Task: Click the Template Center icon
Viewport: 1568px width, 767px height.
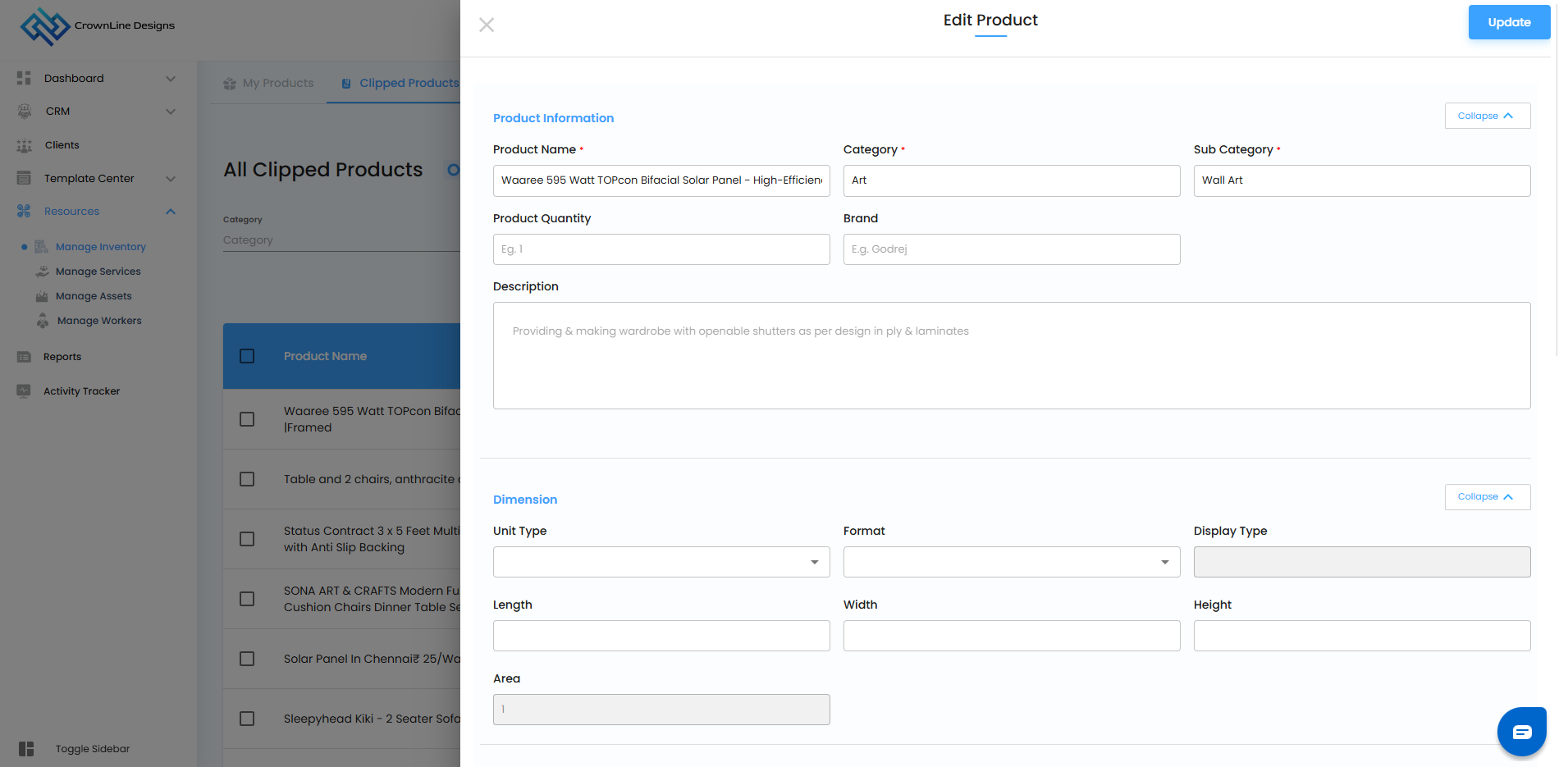Action: (24, 178)
